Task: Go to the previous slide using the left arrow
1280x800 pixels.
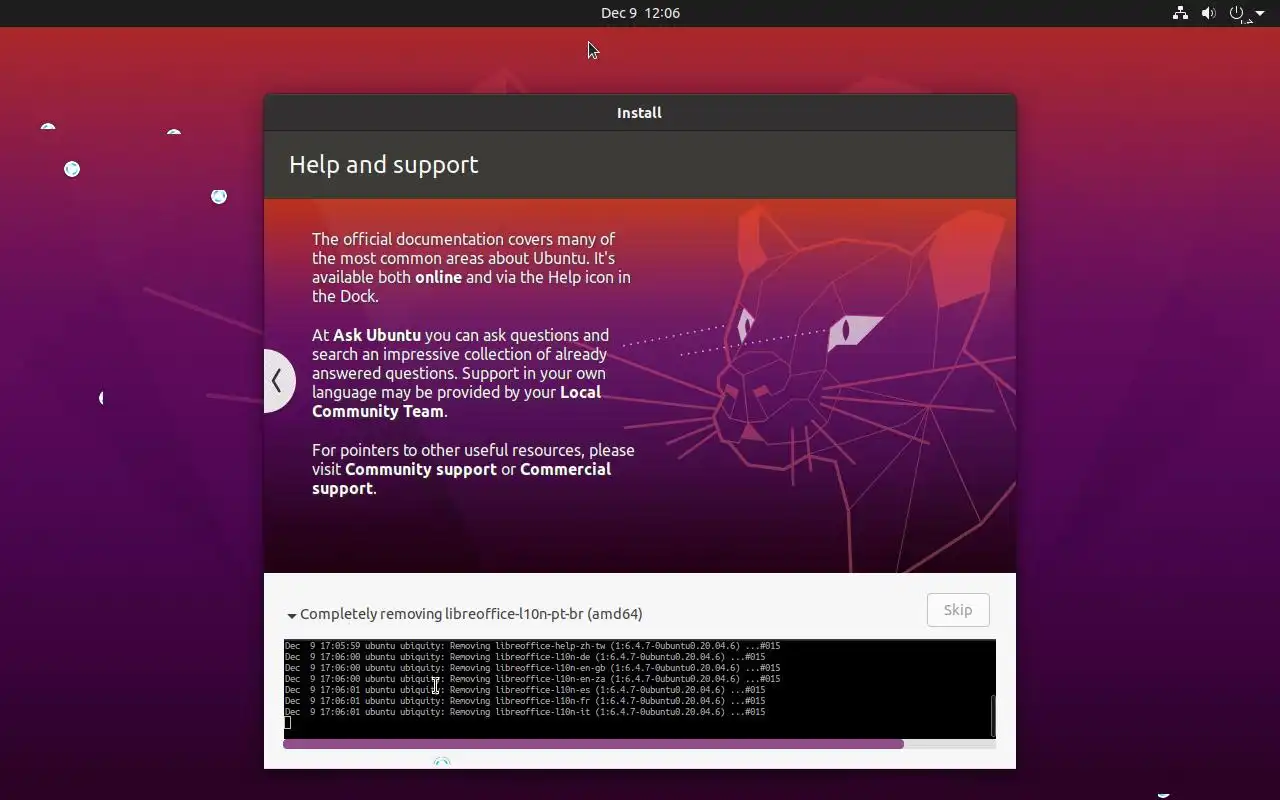Action: coord(278,380)
